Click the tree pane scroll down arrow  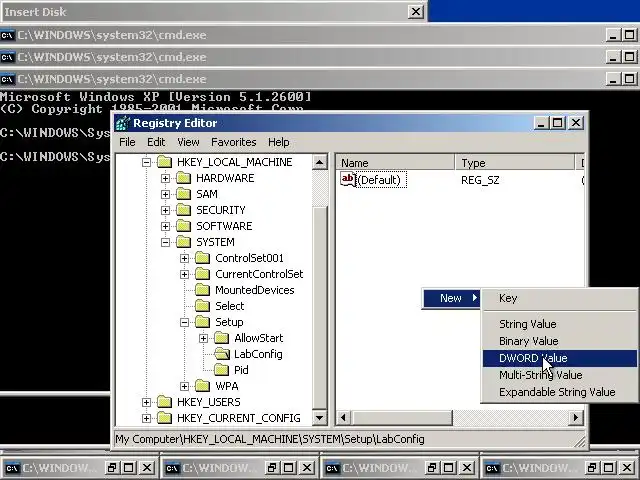(x=320, y=418)
